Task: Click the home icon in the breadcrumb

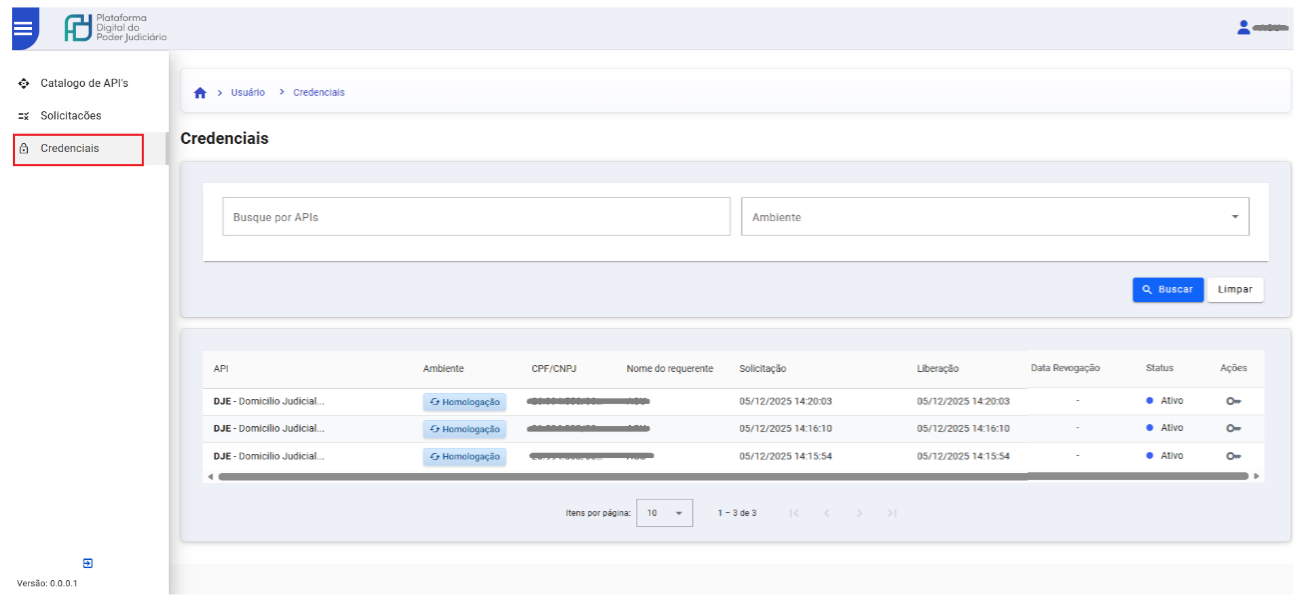Action: pyautogui.click(x=200, y=93)
